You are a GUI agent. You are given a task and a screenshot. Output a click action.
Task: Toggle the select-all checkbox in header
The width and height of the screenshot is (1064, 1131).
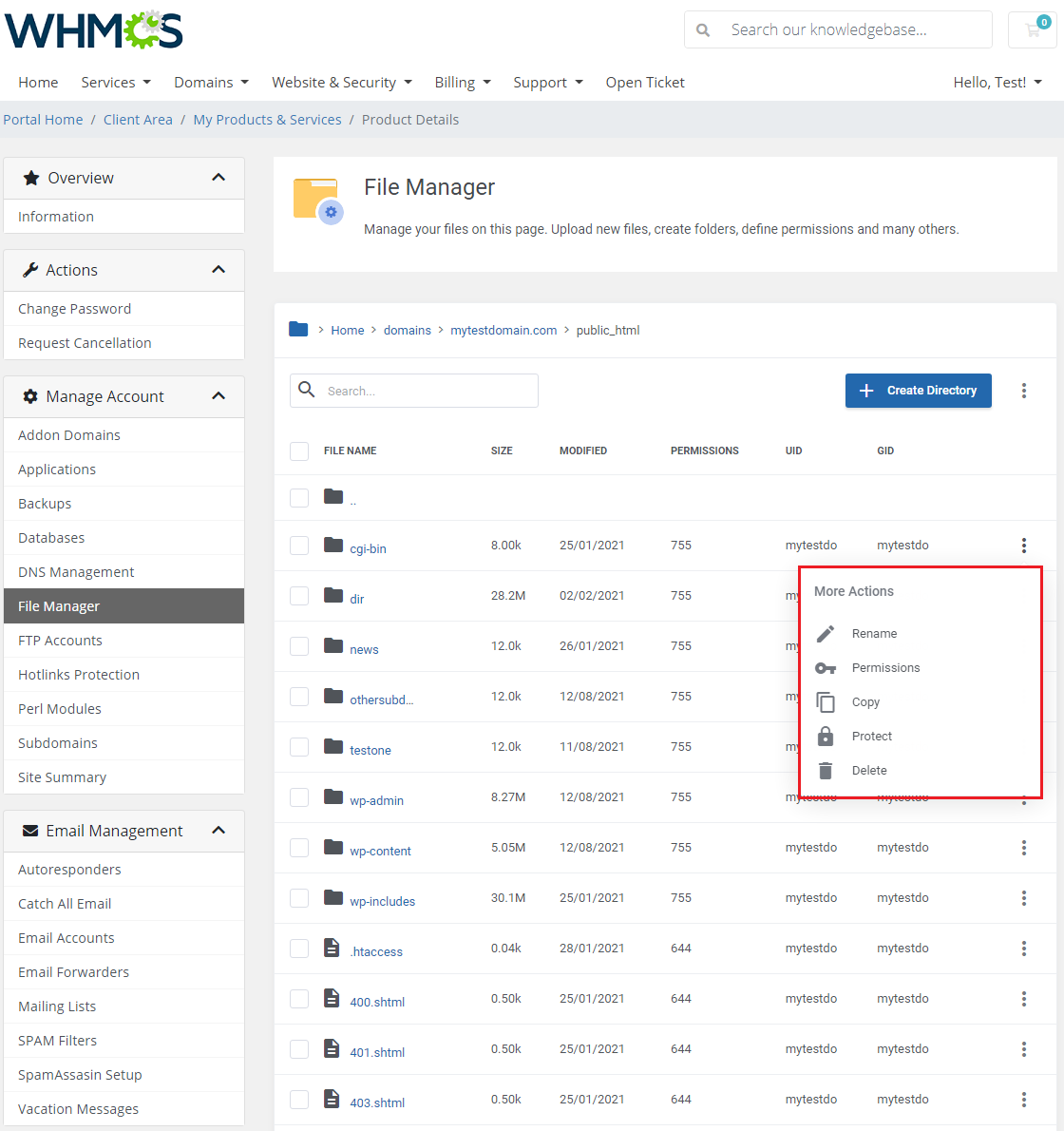coord(299,451)
